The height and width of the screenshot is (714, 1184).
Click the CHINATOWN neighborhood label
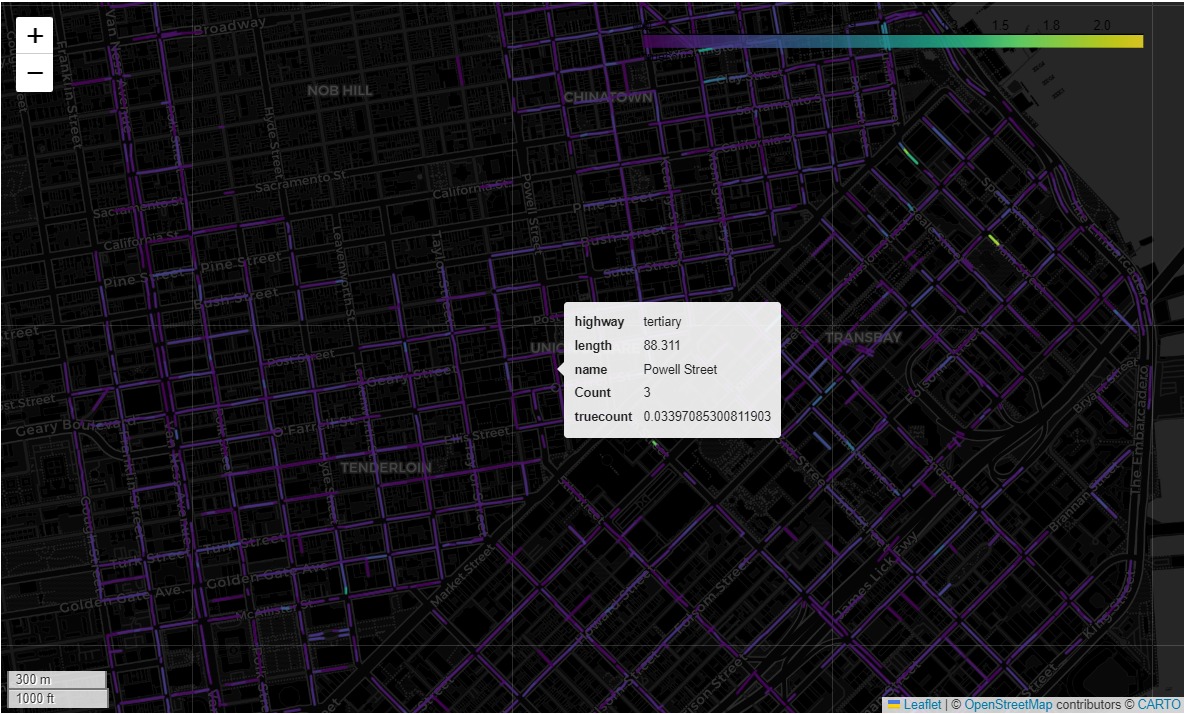click(608, 97)
